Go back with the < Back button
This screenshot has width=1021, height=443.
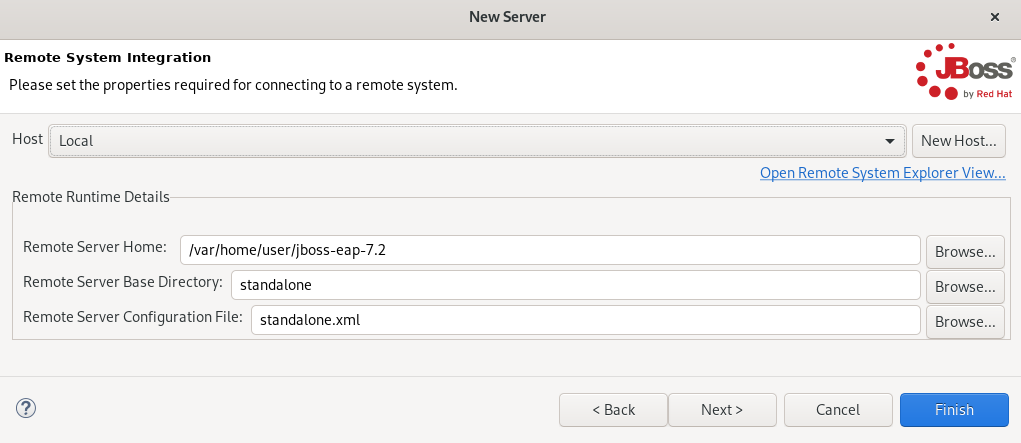coord(613,409)
